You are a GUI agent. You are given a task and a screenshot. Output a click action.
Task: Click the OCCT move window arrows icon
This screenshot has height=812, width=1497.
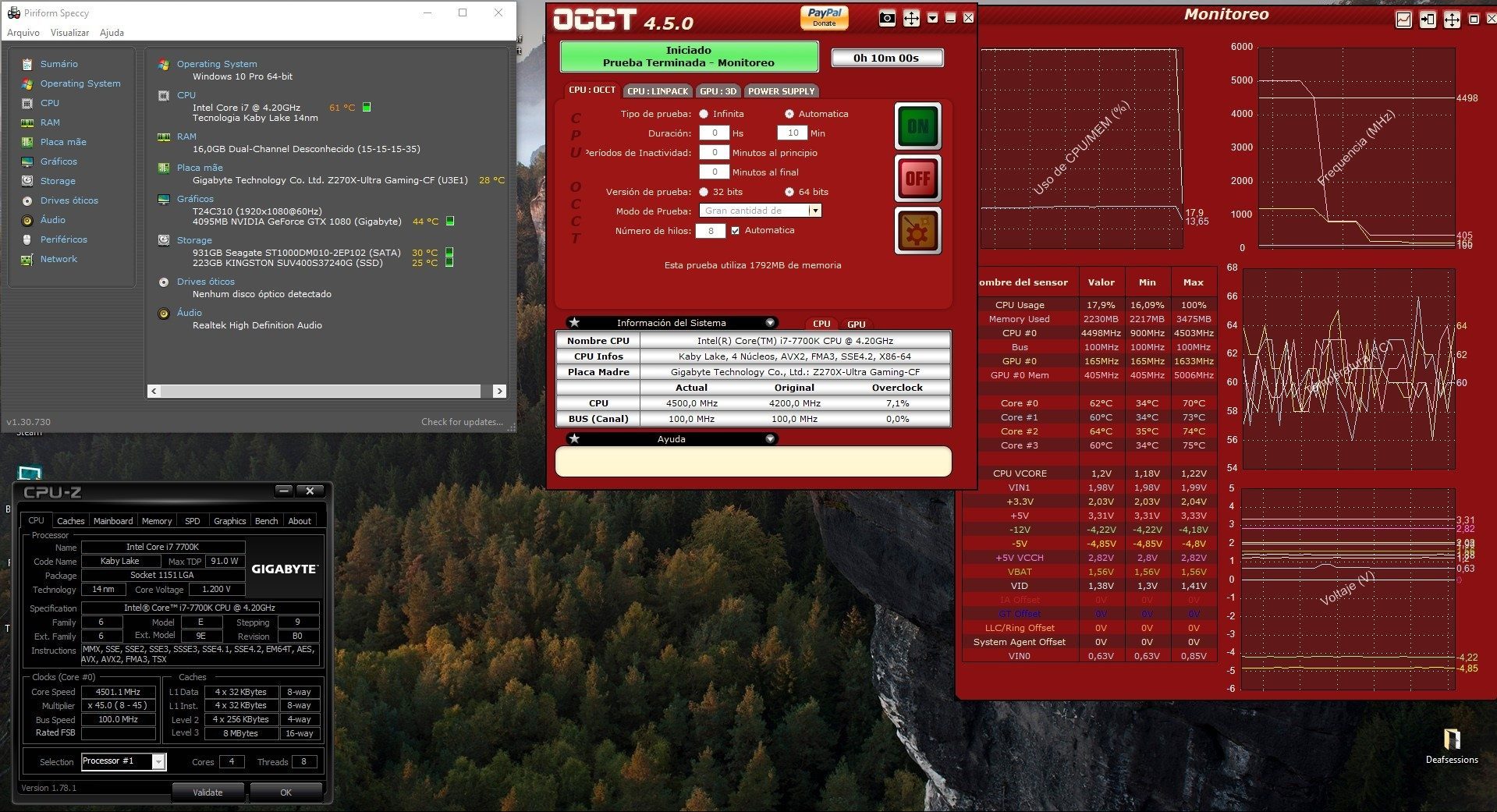click(x=911, y=19)
